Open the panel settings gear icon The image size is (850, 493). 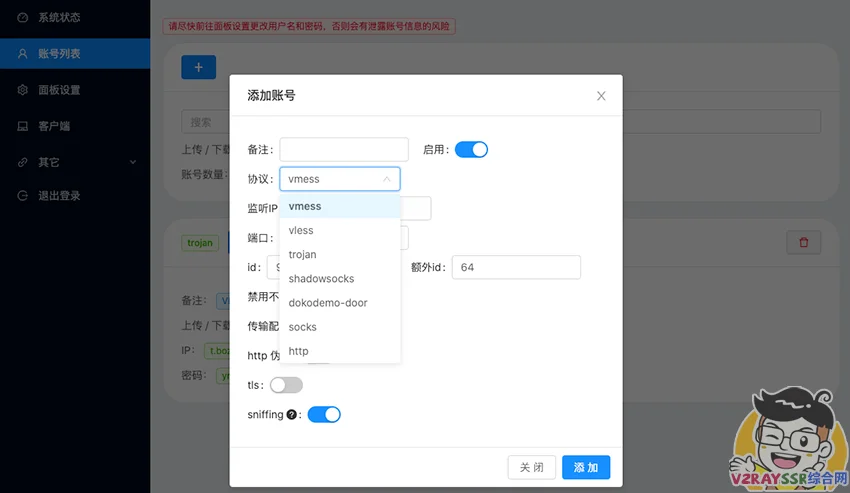[22, 90]
